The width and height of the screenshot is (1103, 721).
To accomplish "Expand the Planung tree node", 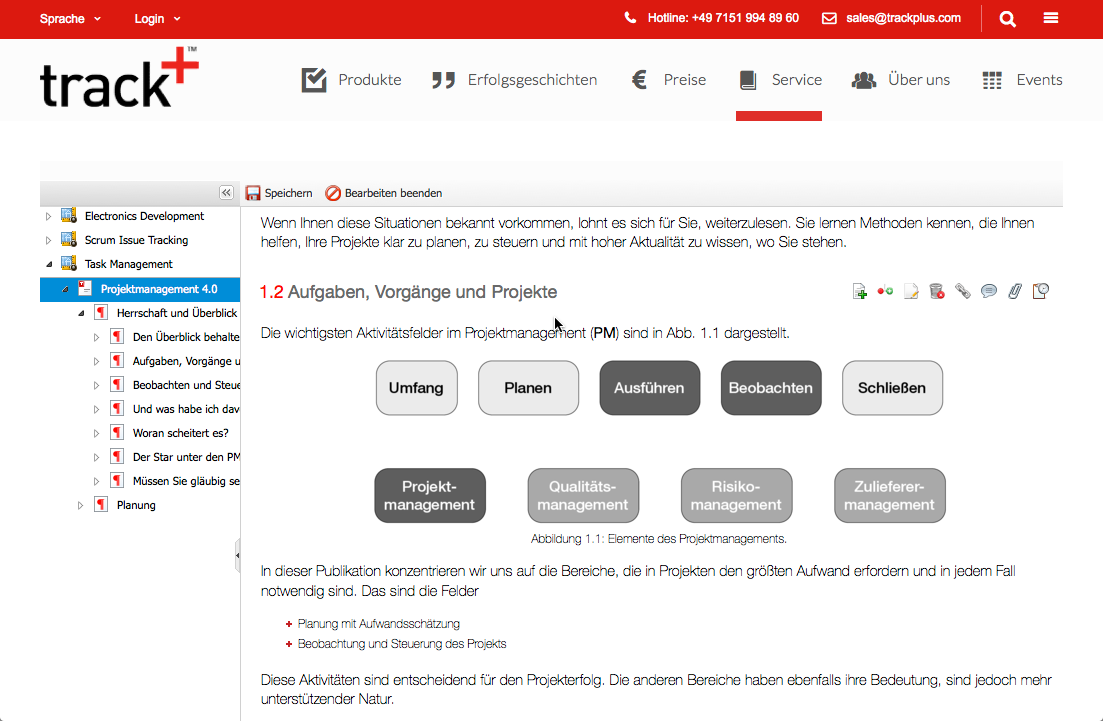I will tap(81, 506).
